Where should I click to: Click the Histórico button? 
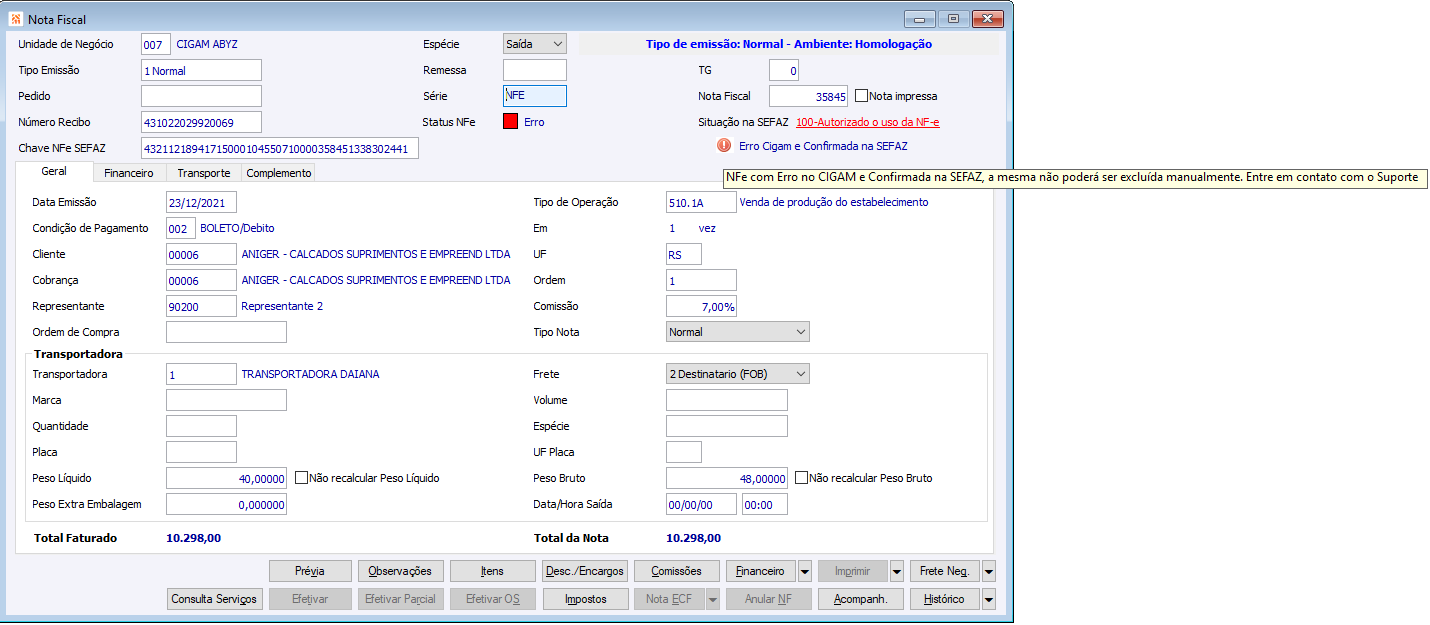point(945,599)
